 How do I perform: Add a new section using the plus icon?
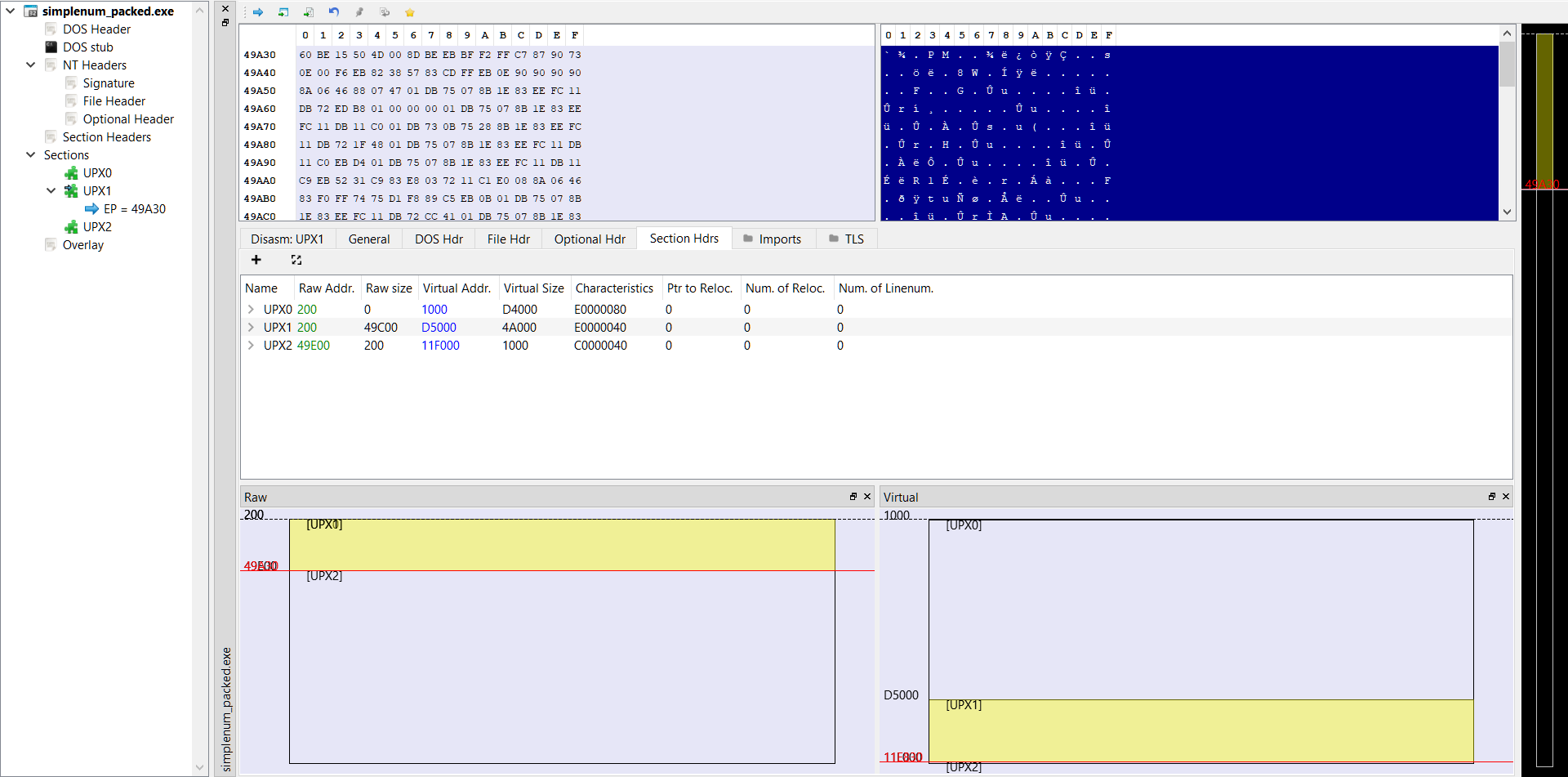click(x=256, y=260)
